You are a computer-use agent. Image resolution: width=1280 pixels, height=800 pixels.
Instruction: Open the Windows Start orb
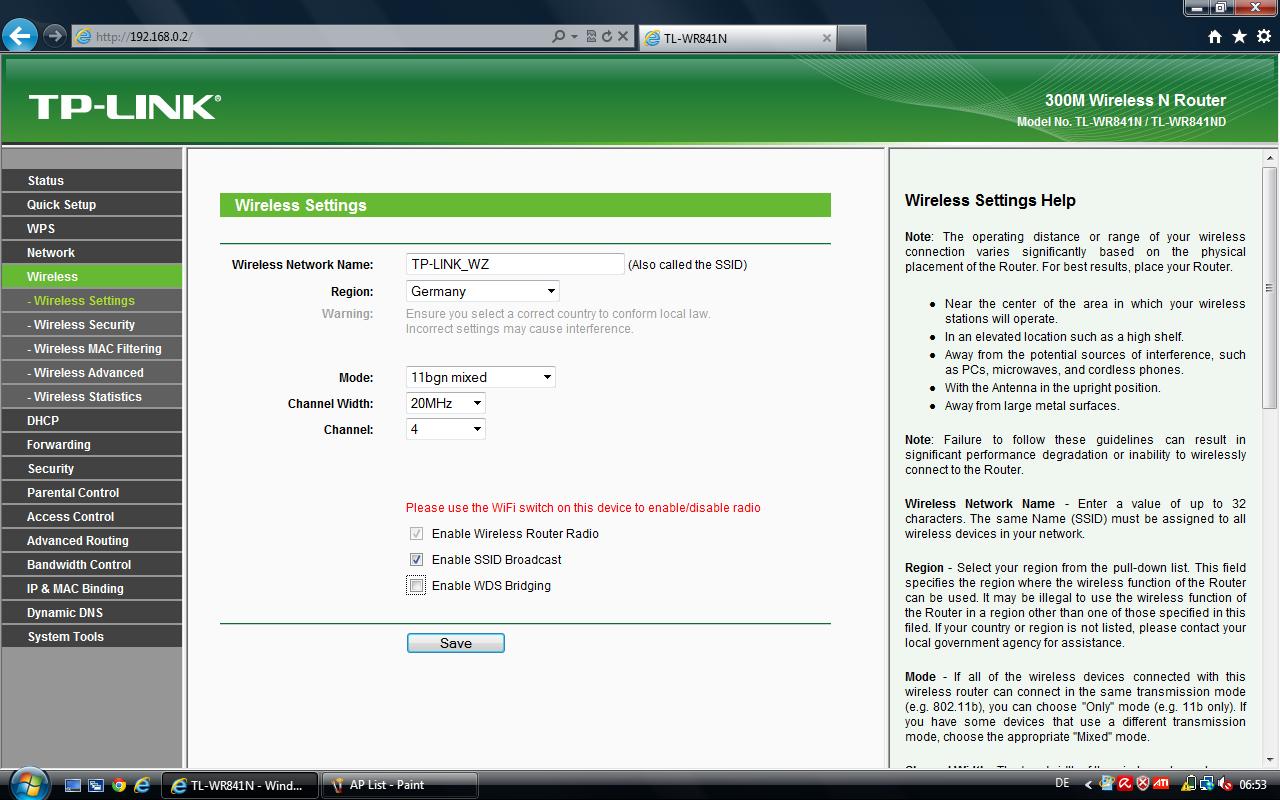(29, 783)
